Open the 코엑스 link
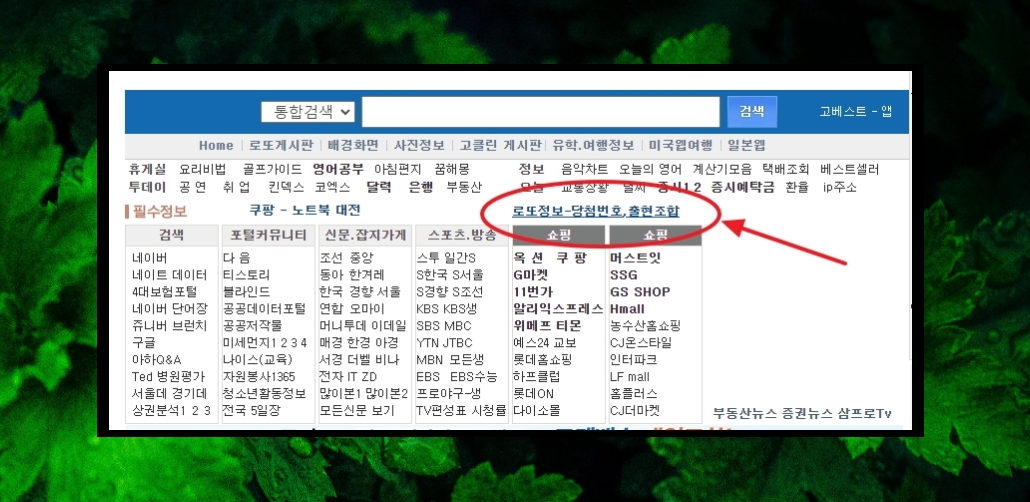 pyautogui.click(x=332, y=187)
